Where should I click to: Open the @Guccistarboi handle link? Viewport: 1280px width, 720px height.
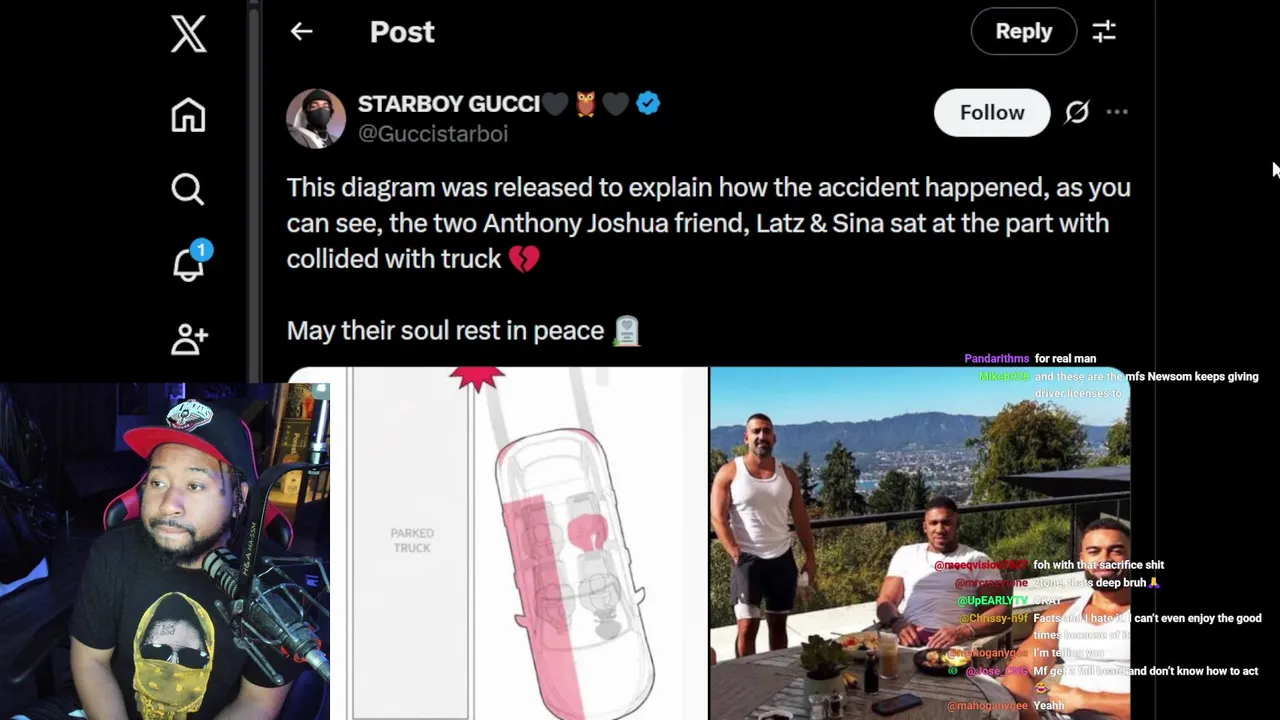pyautogui.click(x=433, y=134)
